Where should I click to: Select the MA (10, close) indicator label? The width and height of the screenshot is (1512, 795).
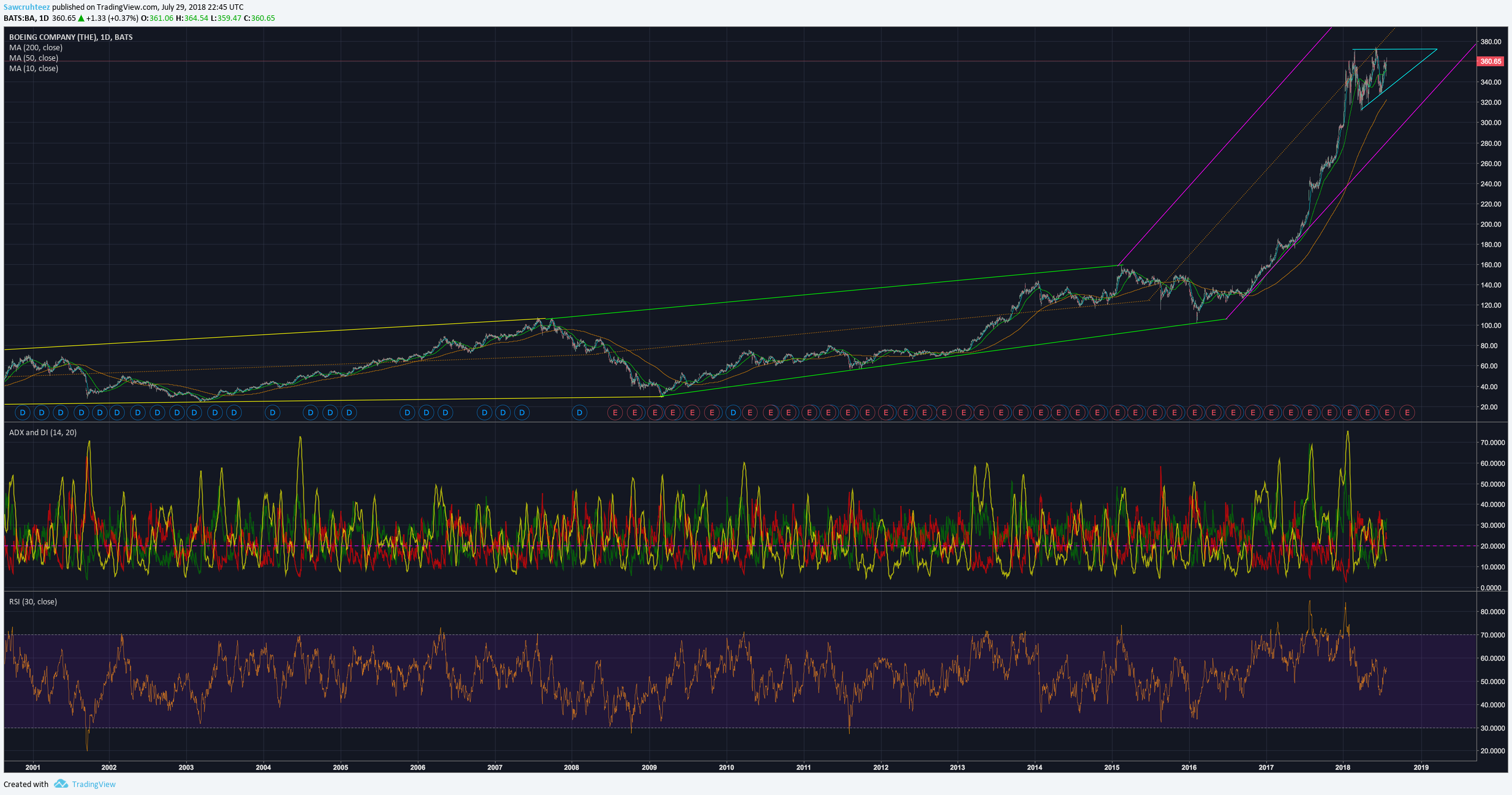pos(34,69)
